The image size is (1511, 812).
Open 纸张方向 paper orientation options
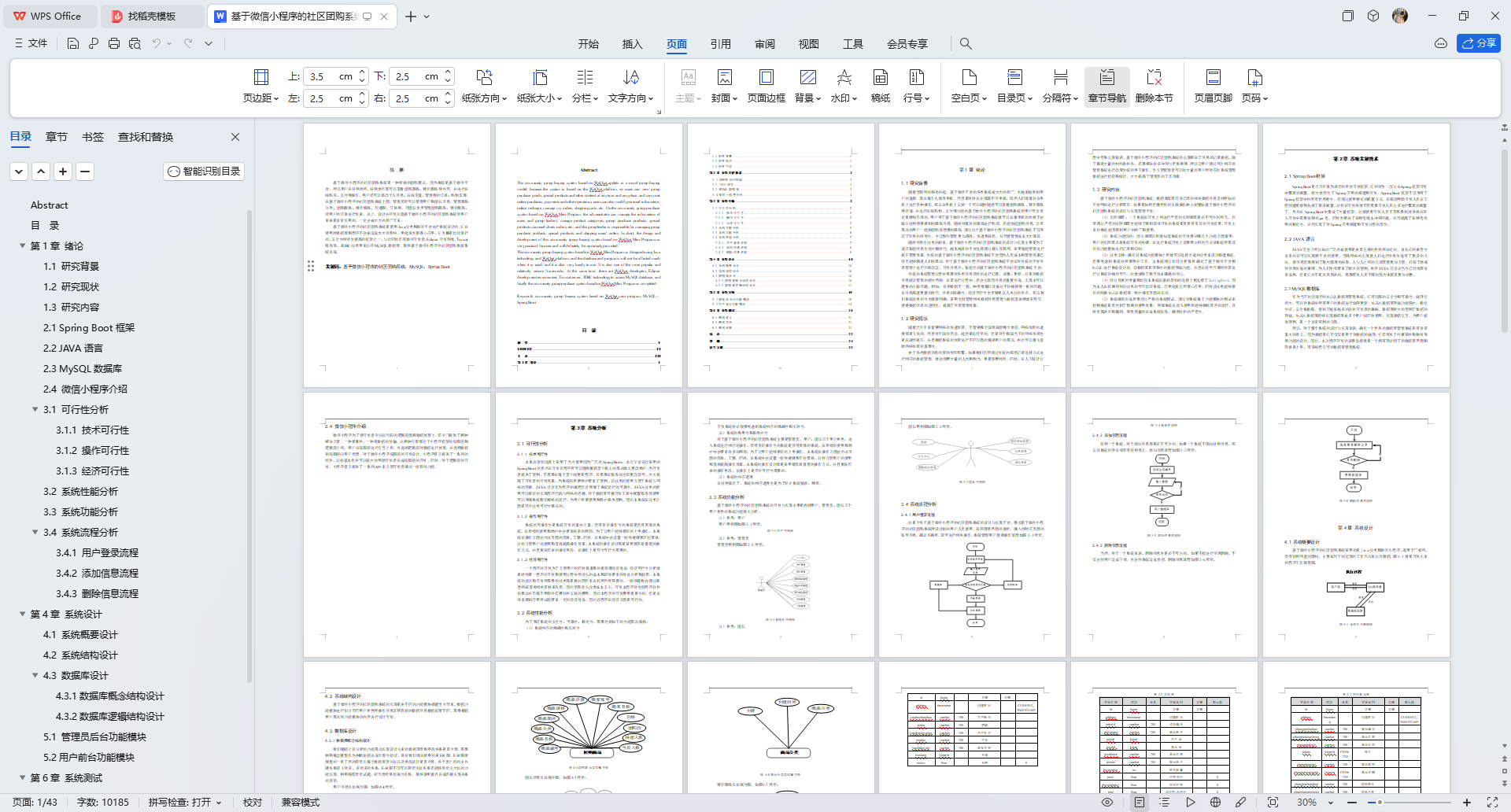click(x=484, y=87)
